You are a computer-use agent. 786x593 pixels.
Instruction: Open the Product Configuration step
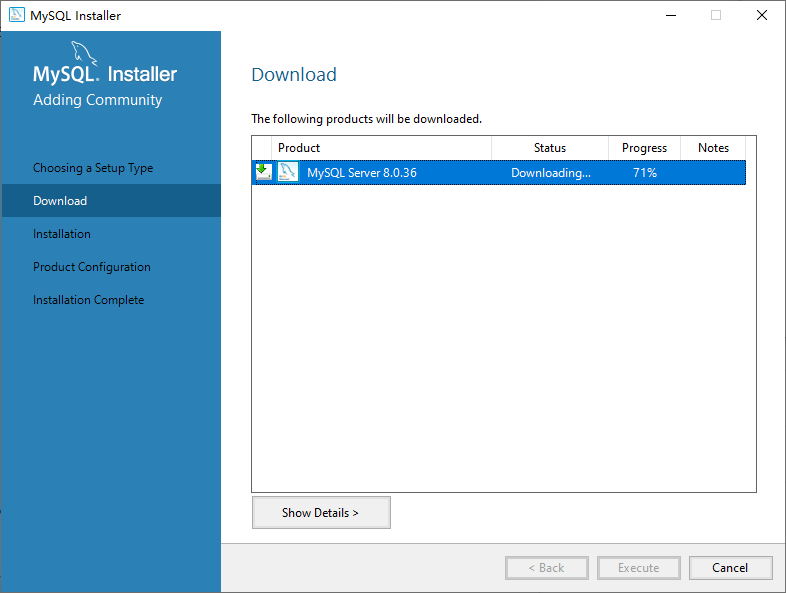(92, 267)
